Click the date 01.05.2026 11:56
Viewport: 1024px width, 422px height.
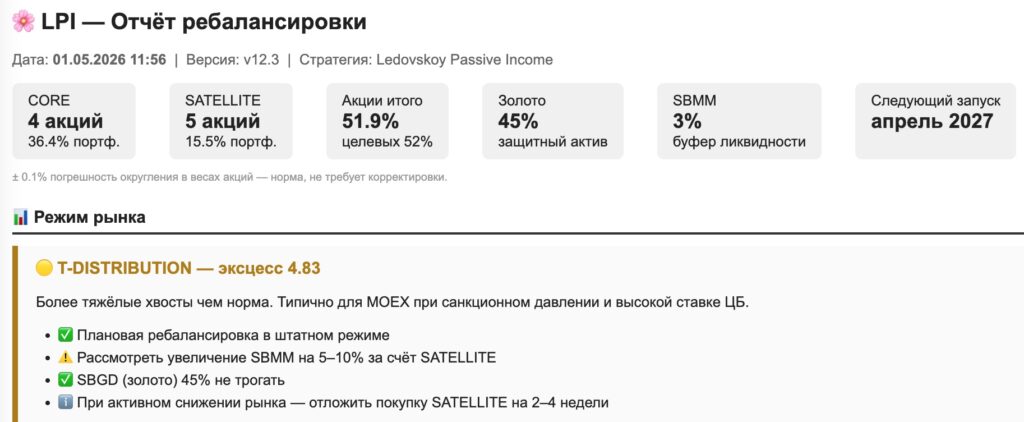110,60
